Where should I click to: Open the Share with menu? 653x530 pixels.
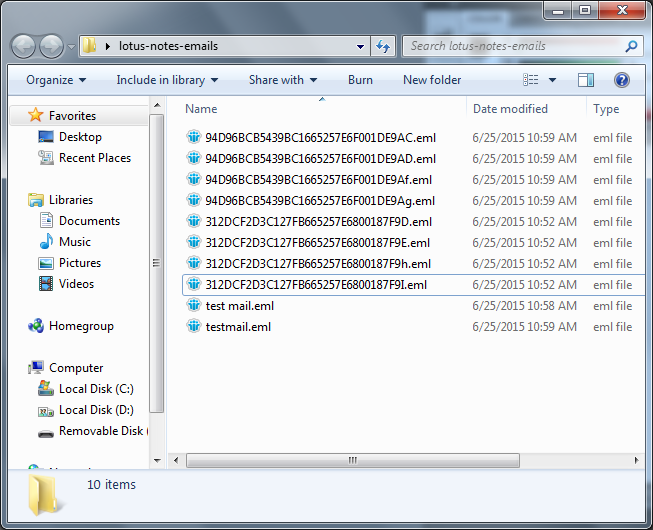tap(283, 80)
